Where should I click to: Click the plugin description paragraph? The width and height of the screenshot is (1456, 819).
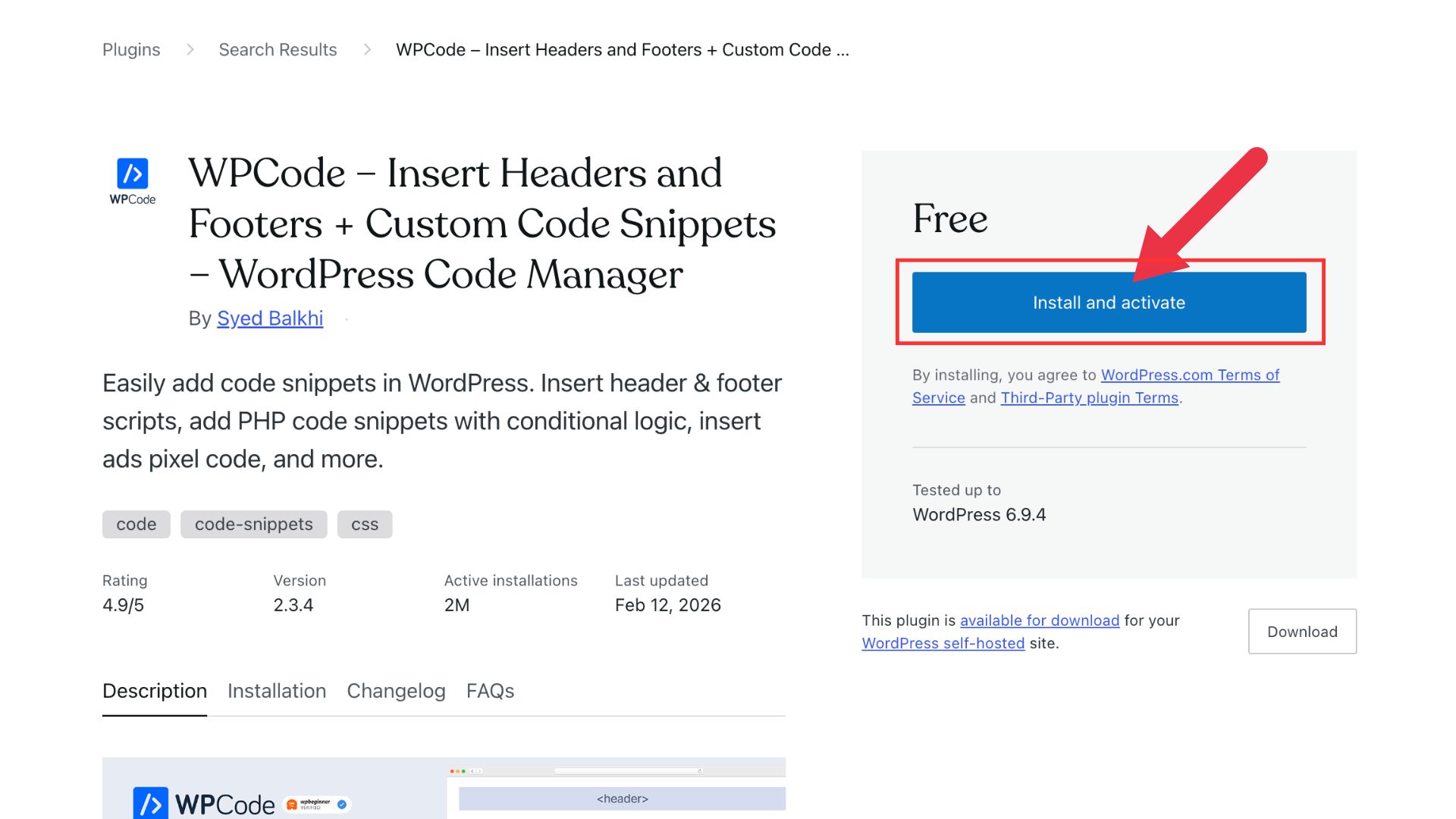(x=442, y=421)
